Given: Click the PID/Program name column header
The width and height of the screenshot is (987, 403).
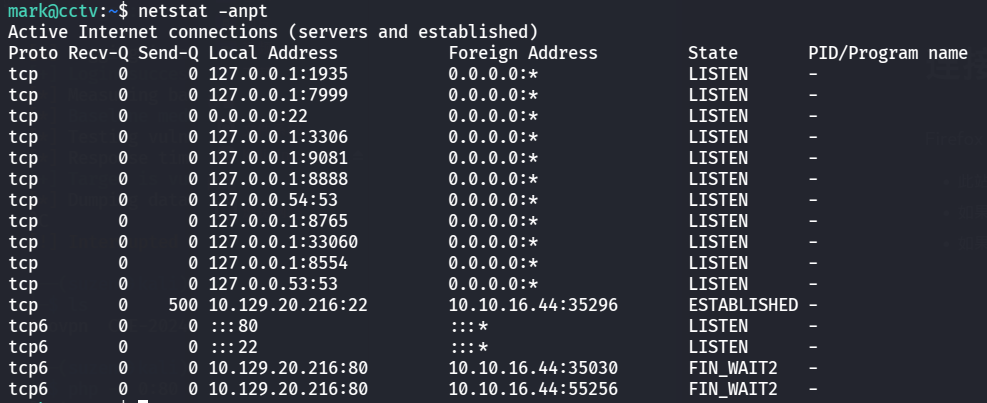Looking at the screenshot, I should 887,53.
